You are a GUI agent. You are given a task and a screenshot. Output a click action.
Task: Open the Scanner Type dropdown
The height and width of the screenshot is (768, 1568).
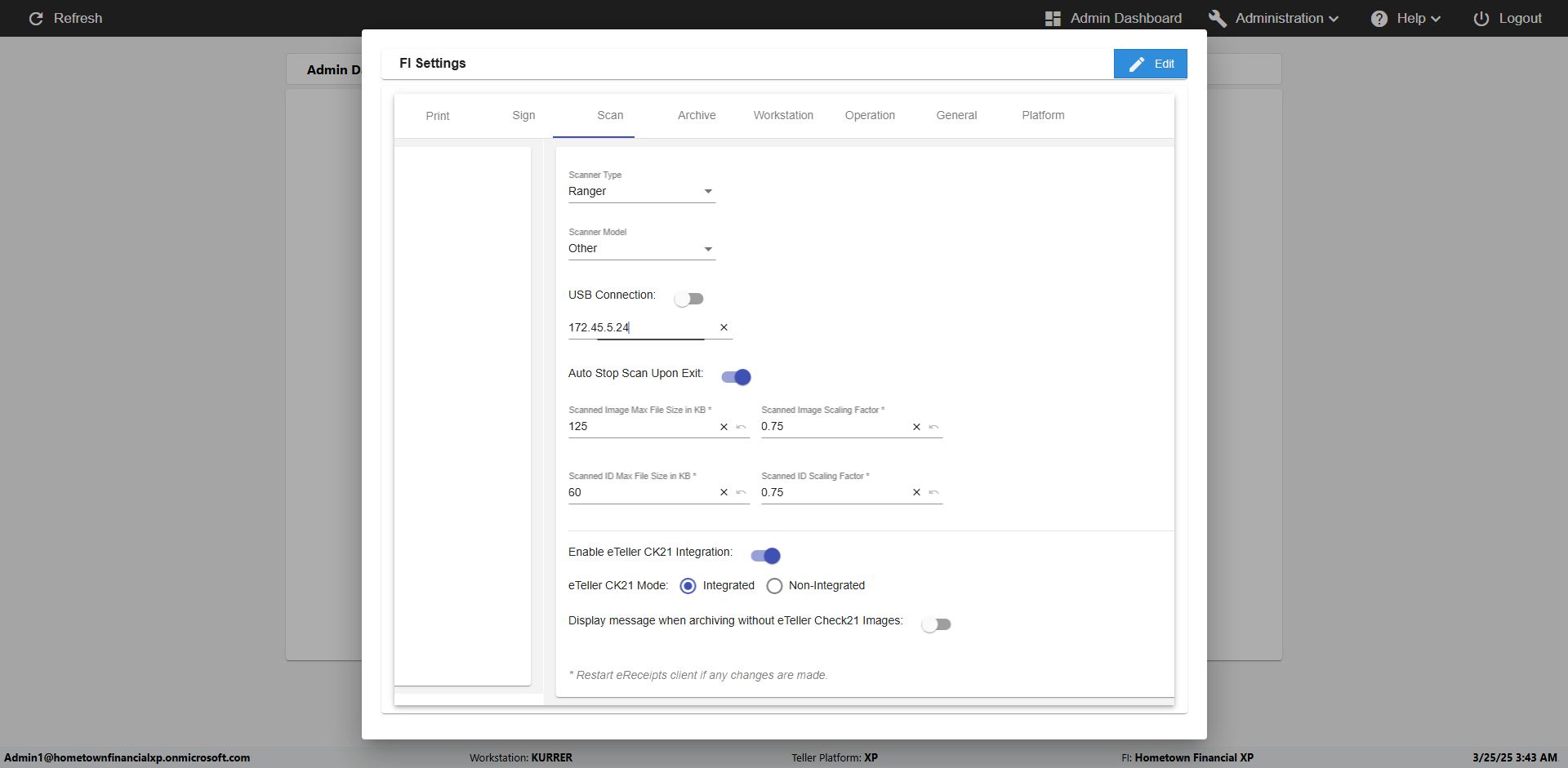pos(641,192)
